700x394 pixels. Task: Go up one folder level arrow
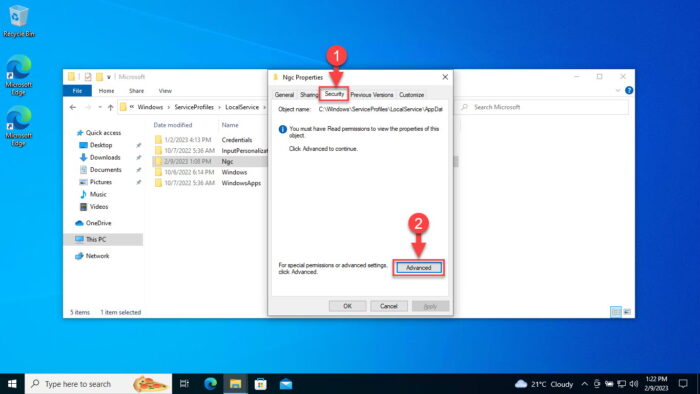(110, 107)
